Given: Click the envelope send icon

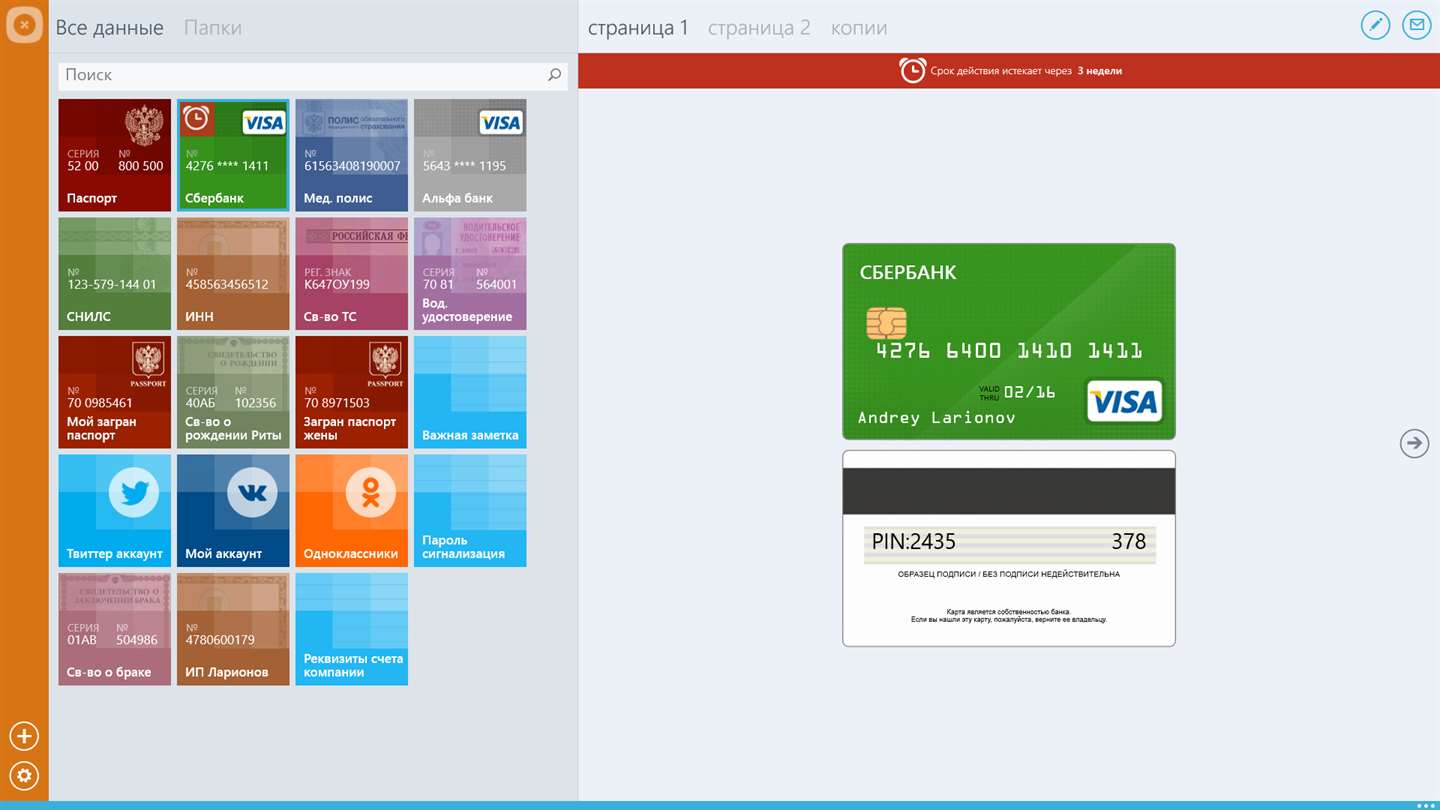Looking at the screenshot, I should pos(1416,25).
